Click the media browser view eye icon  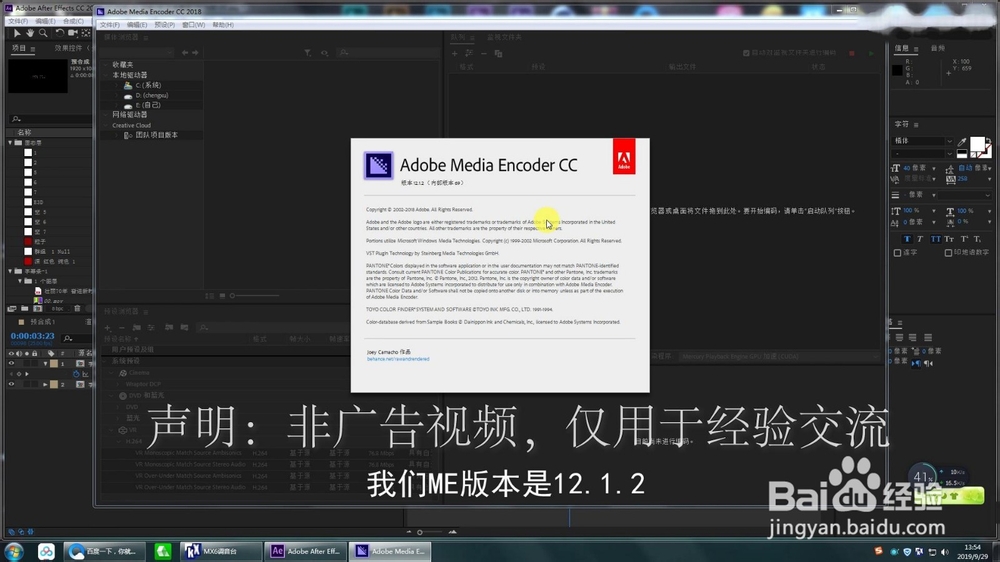325,53
